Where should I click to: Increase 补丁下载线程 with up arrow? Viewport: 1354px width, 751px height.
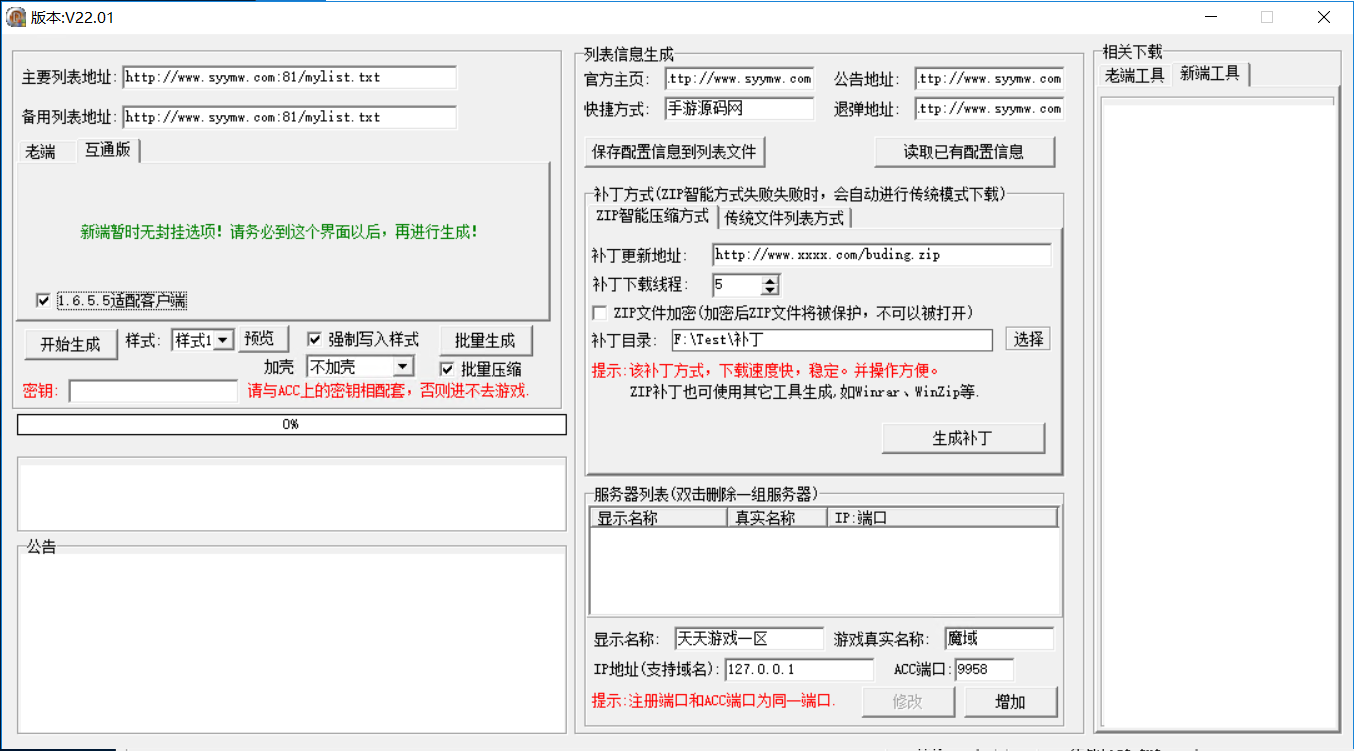pyautogui.click(x=769, y=280)
